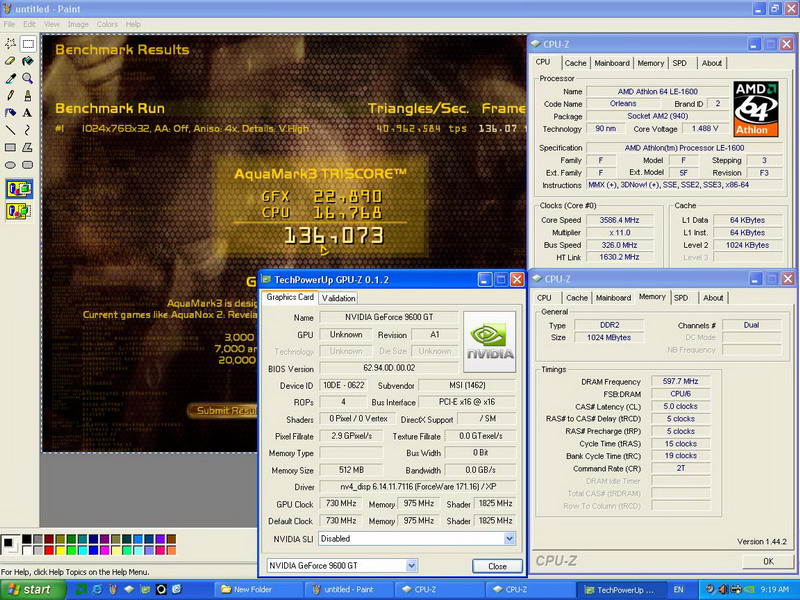Choose the Ellipse shape tool
The image size is (800, 600).
10,165
